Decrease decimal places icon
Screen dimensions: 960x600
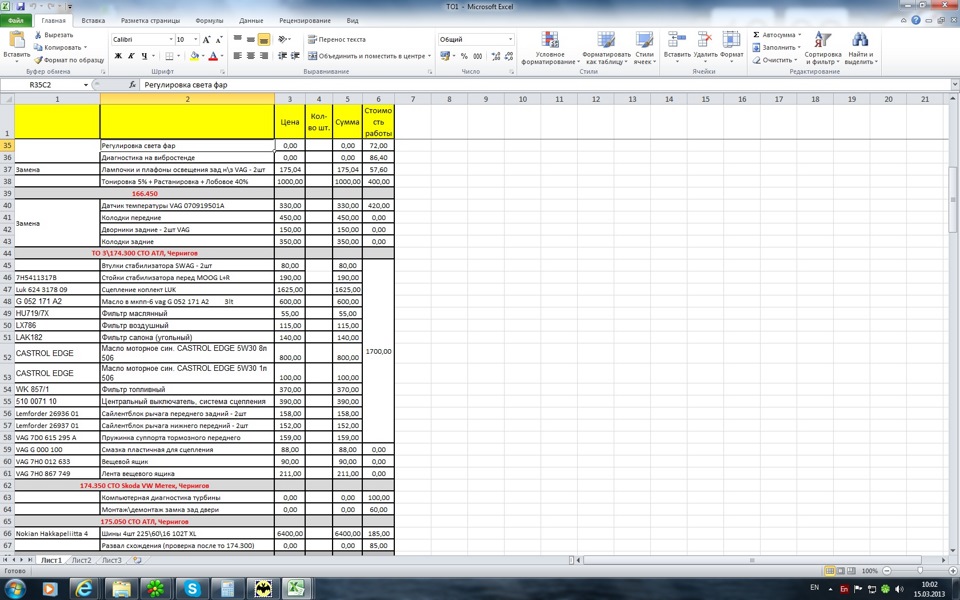tap(508, 56)
